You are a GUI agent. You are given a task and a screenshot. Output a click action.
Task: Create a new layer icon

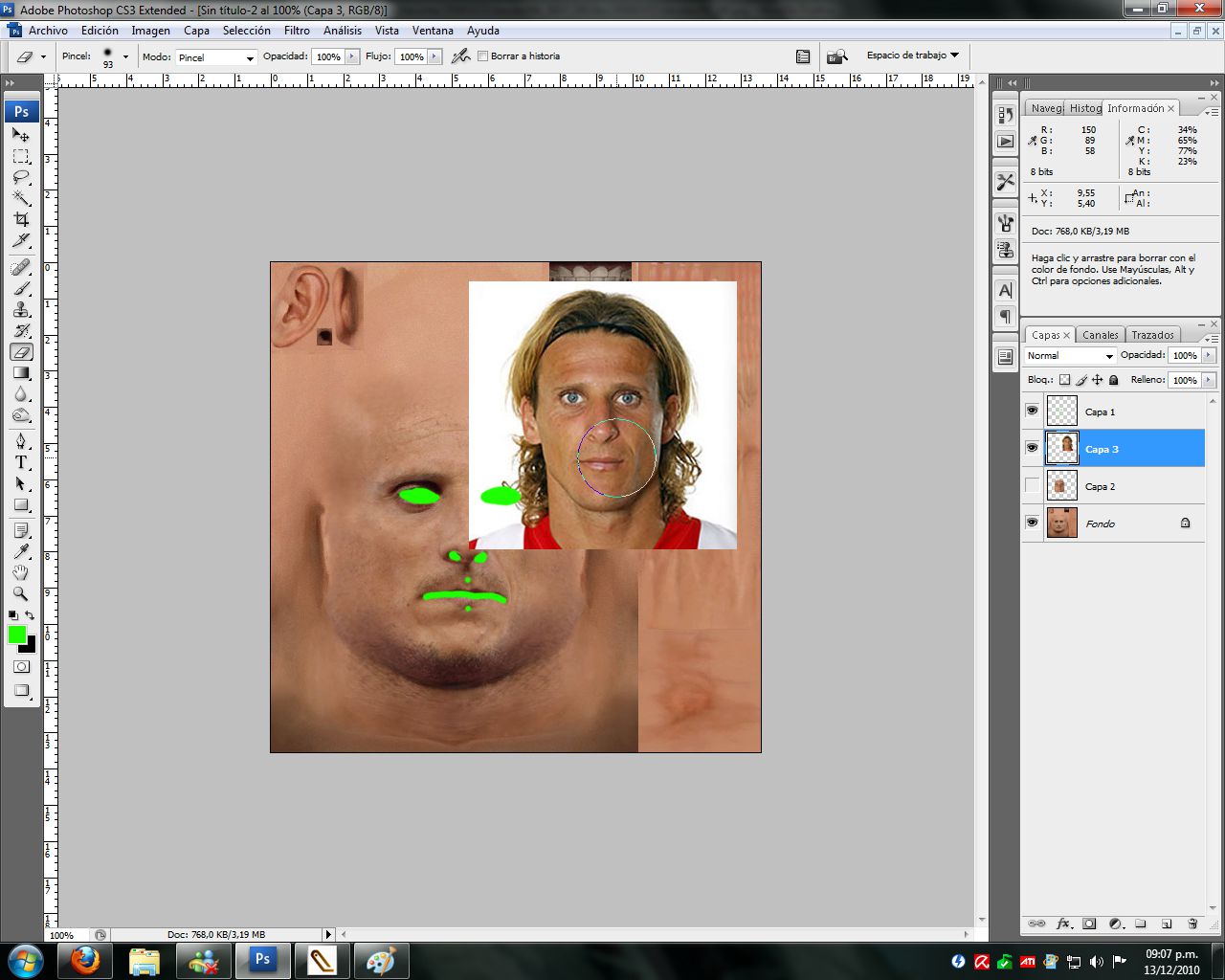pos(1167,924)
